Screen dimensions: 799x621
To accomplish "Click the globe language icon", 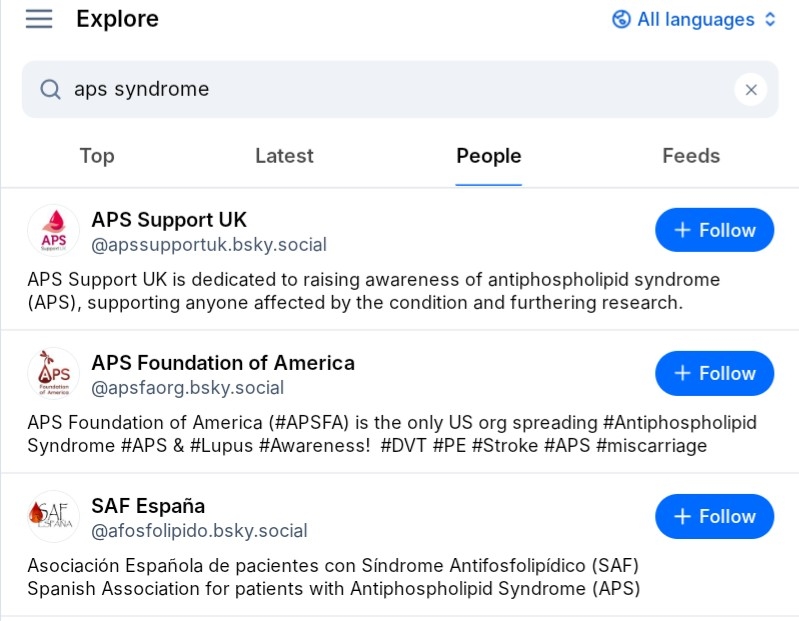I will point(621,19).
